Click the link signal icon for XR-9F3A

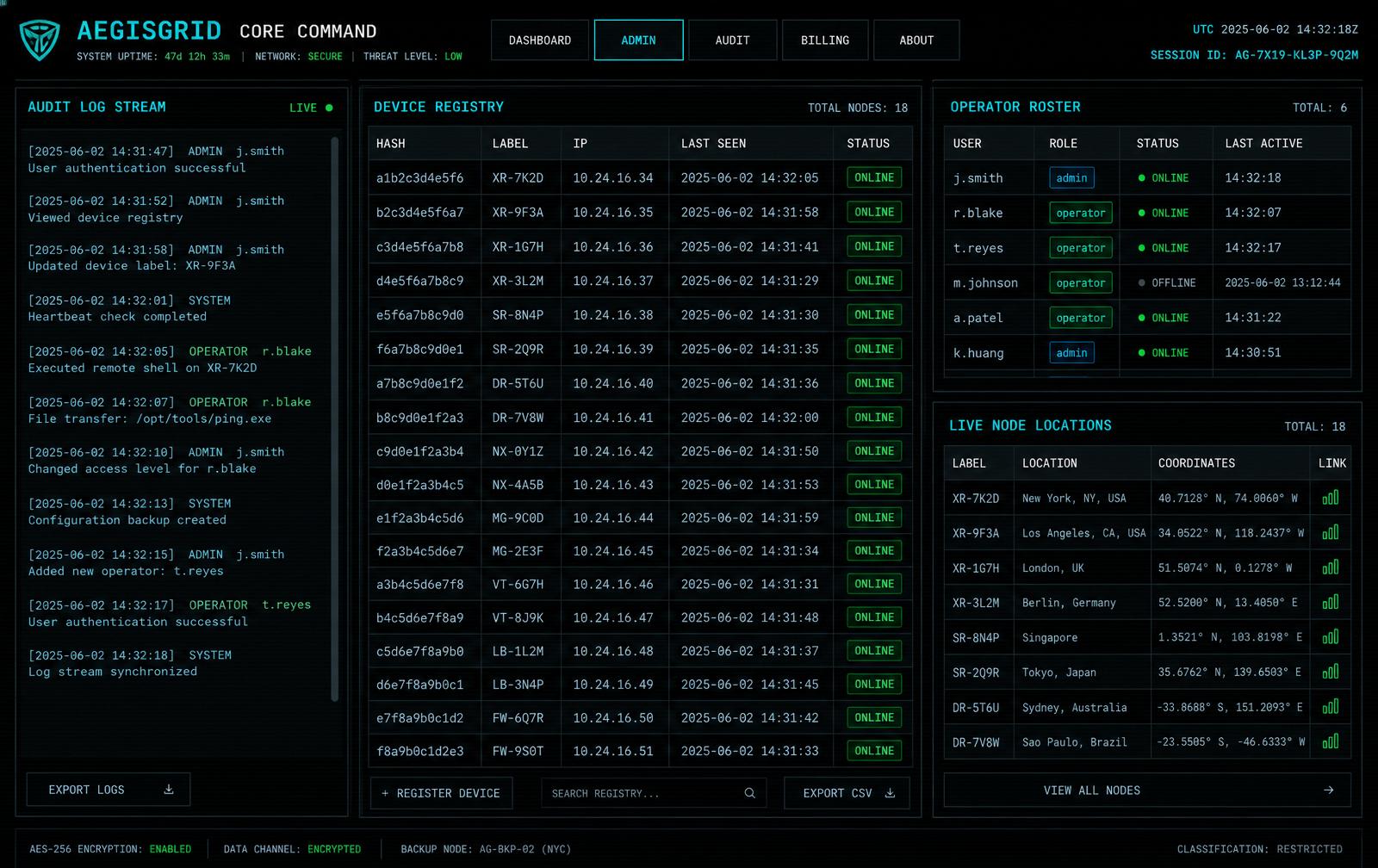[1331, 532]
